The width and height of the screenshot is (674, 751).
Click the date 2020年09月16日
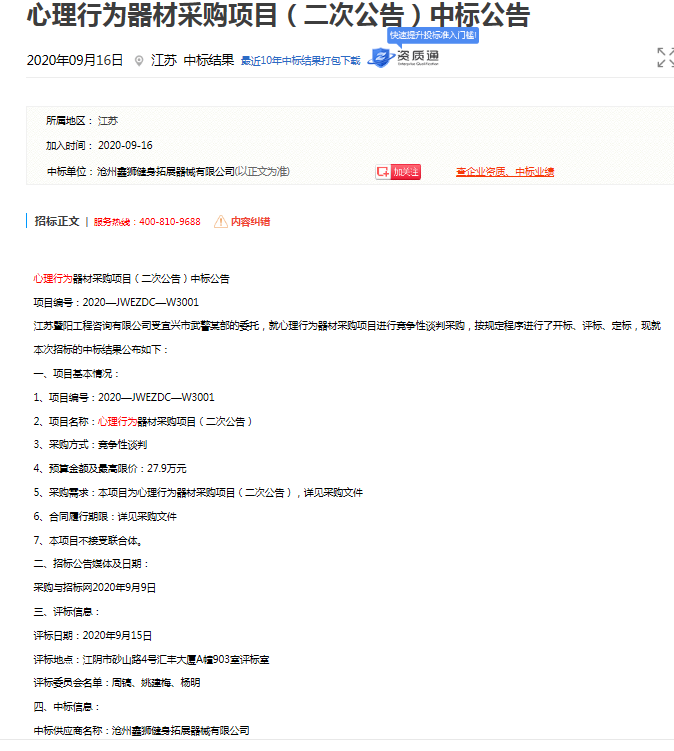click(x=75, y=60)
